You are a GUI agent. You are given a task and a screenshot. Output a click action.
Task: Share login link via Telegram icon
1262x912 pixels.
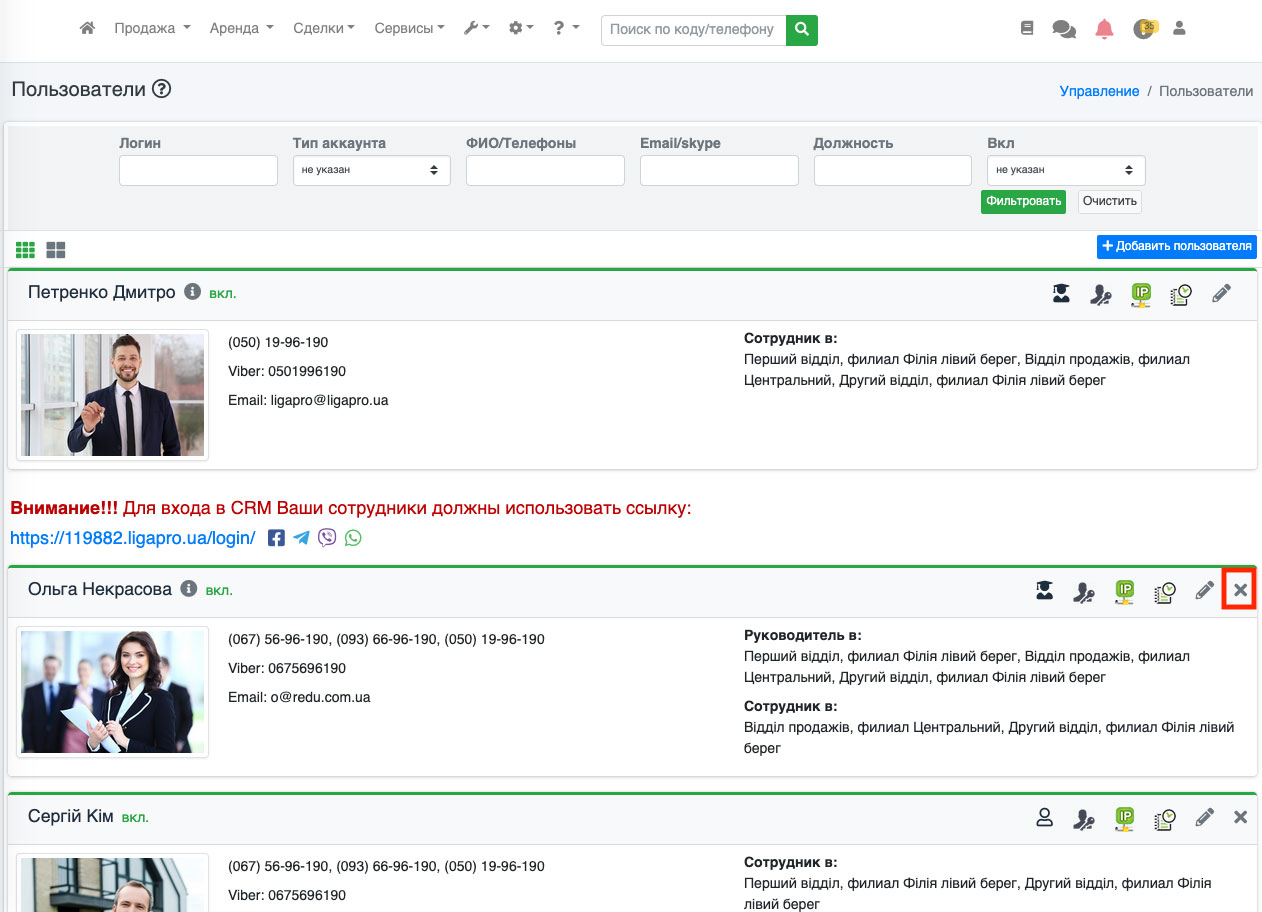point(301,538)
